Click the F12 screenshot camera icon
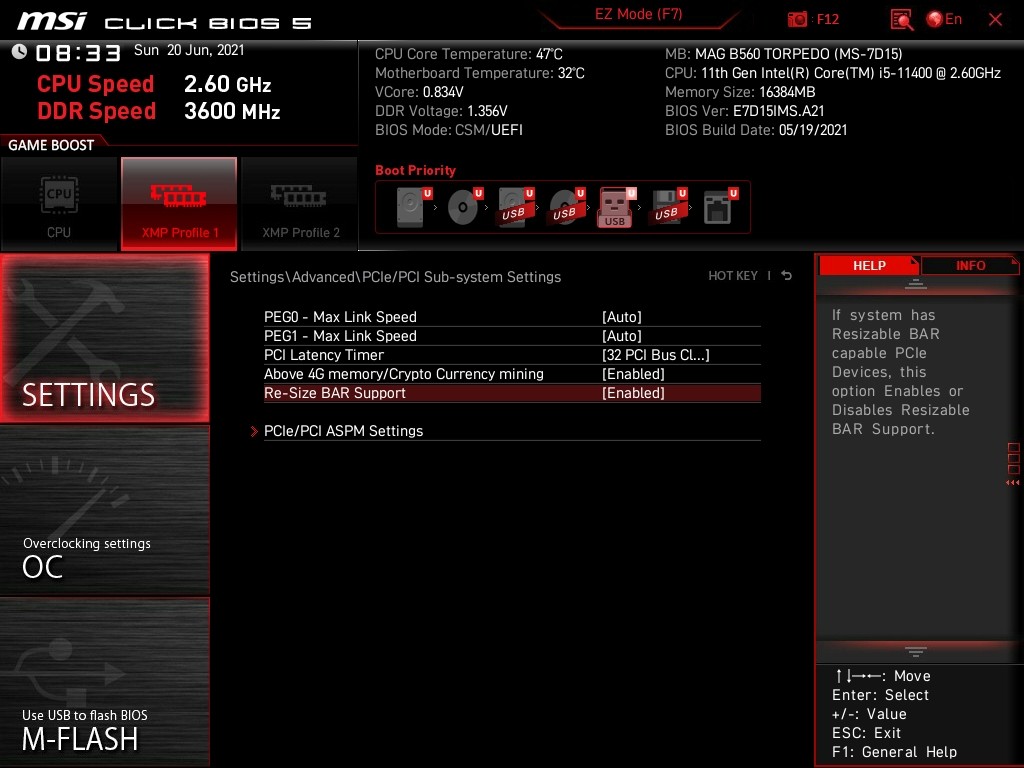 [x=798, y=19]
